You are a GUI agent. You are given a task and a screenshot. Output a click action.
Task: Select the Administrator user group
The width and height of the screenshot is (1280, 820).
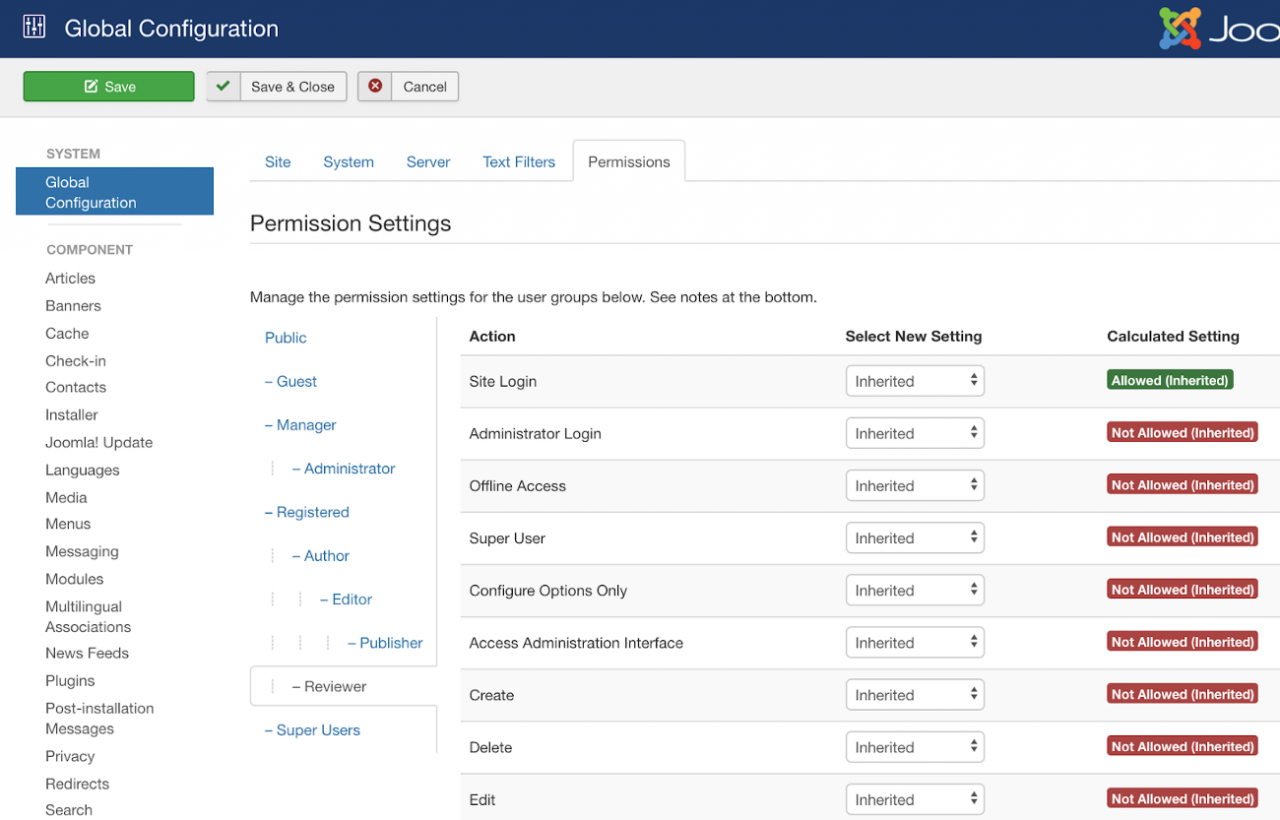click(344, 469)
